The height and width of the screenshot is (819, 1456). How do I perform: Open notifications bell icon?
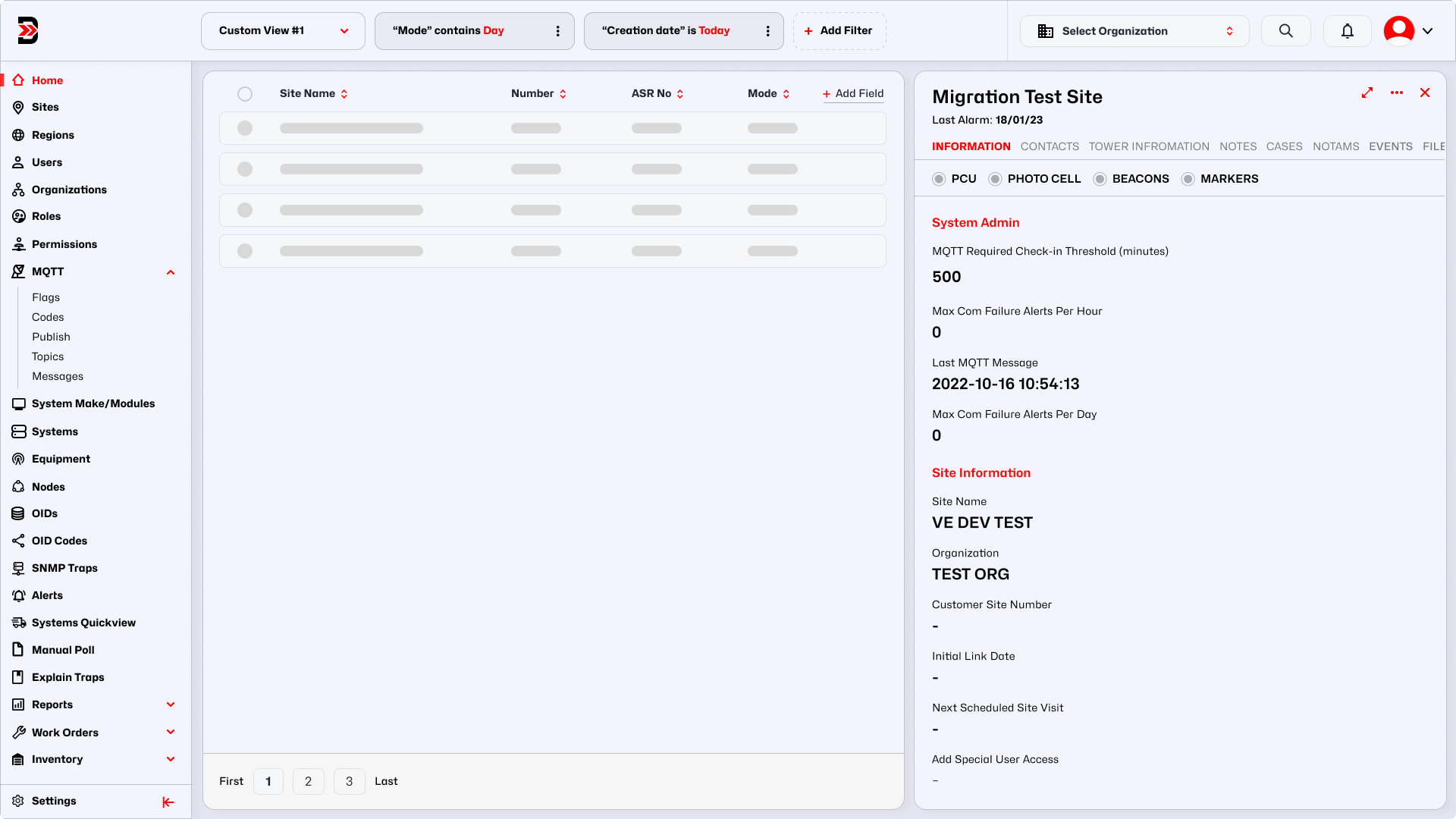point(1347,31)
